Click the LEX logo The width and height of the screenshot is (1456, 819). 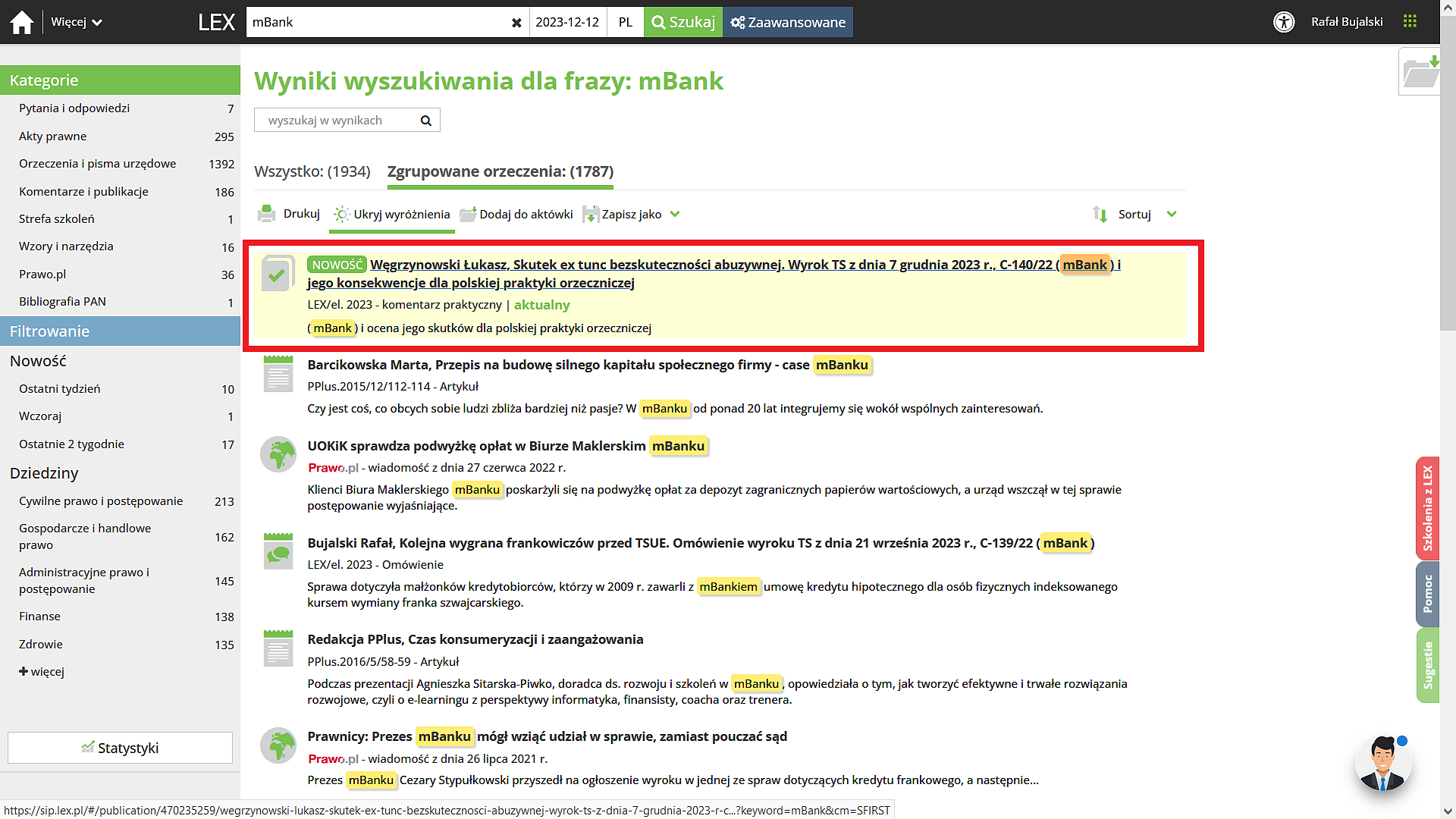(x=216, y=22)
